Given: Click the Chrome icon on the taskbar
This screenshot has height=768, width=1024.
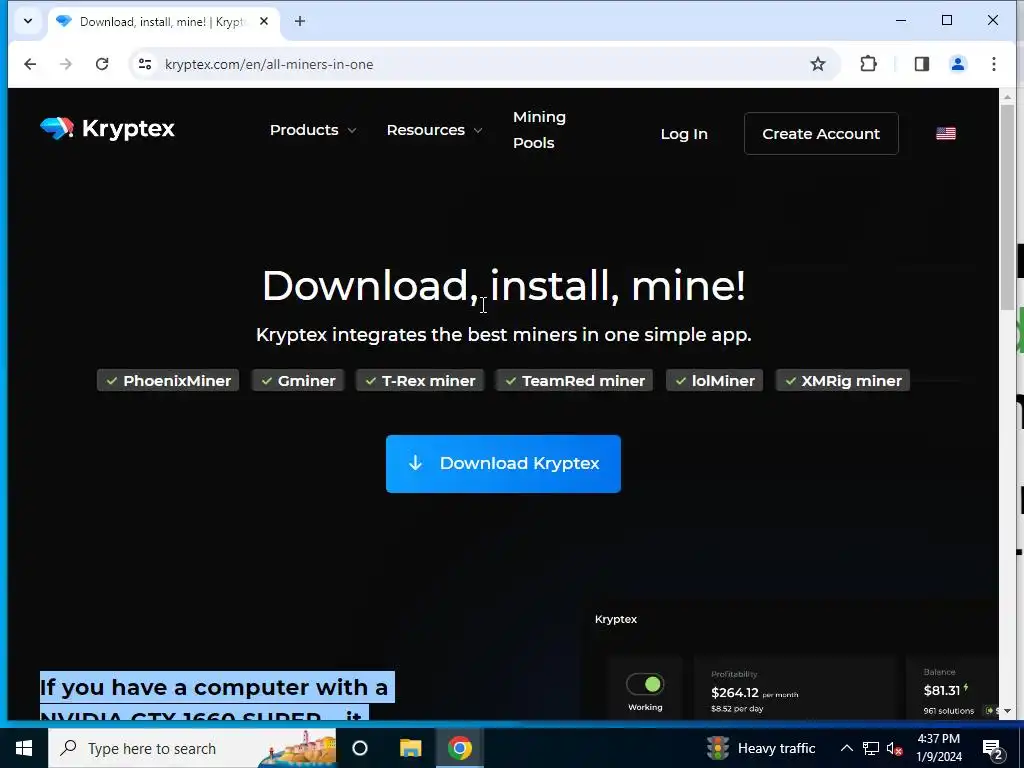Looking at the screenshot, I should click(460, 748).
